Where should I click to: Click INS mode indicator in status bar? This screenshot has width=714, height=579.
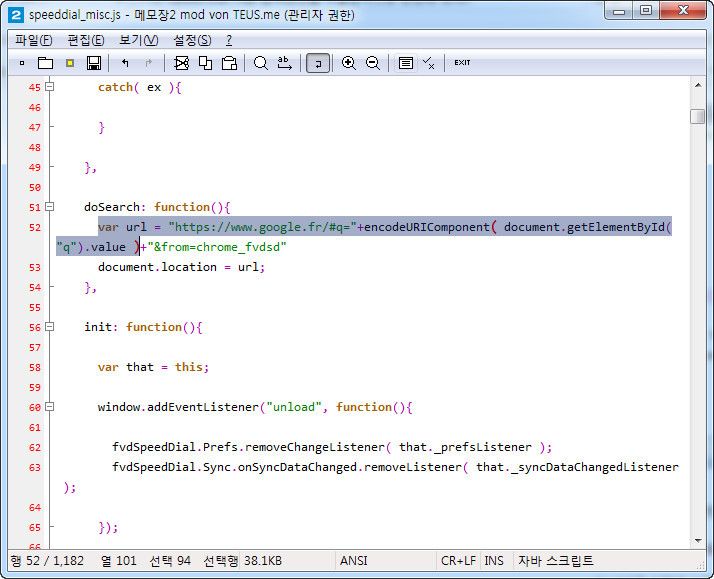[x=494, y=561]
